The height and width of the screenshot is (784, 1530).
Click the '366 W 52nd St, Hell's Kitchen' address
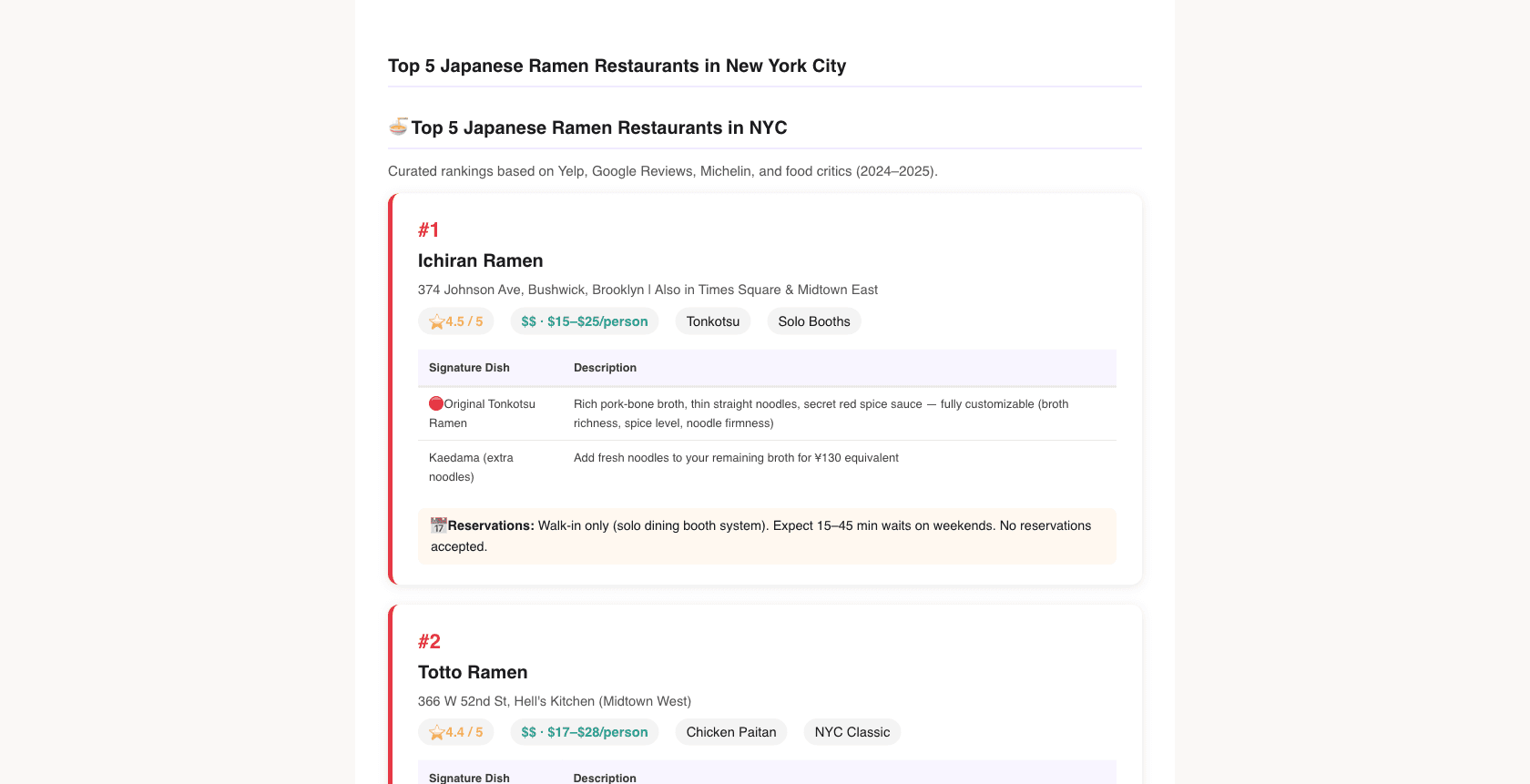pyautogui.click(x=555, y=701)
